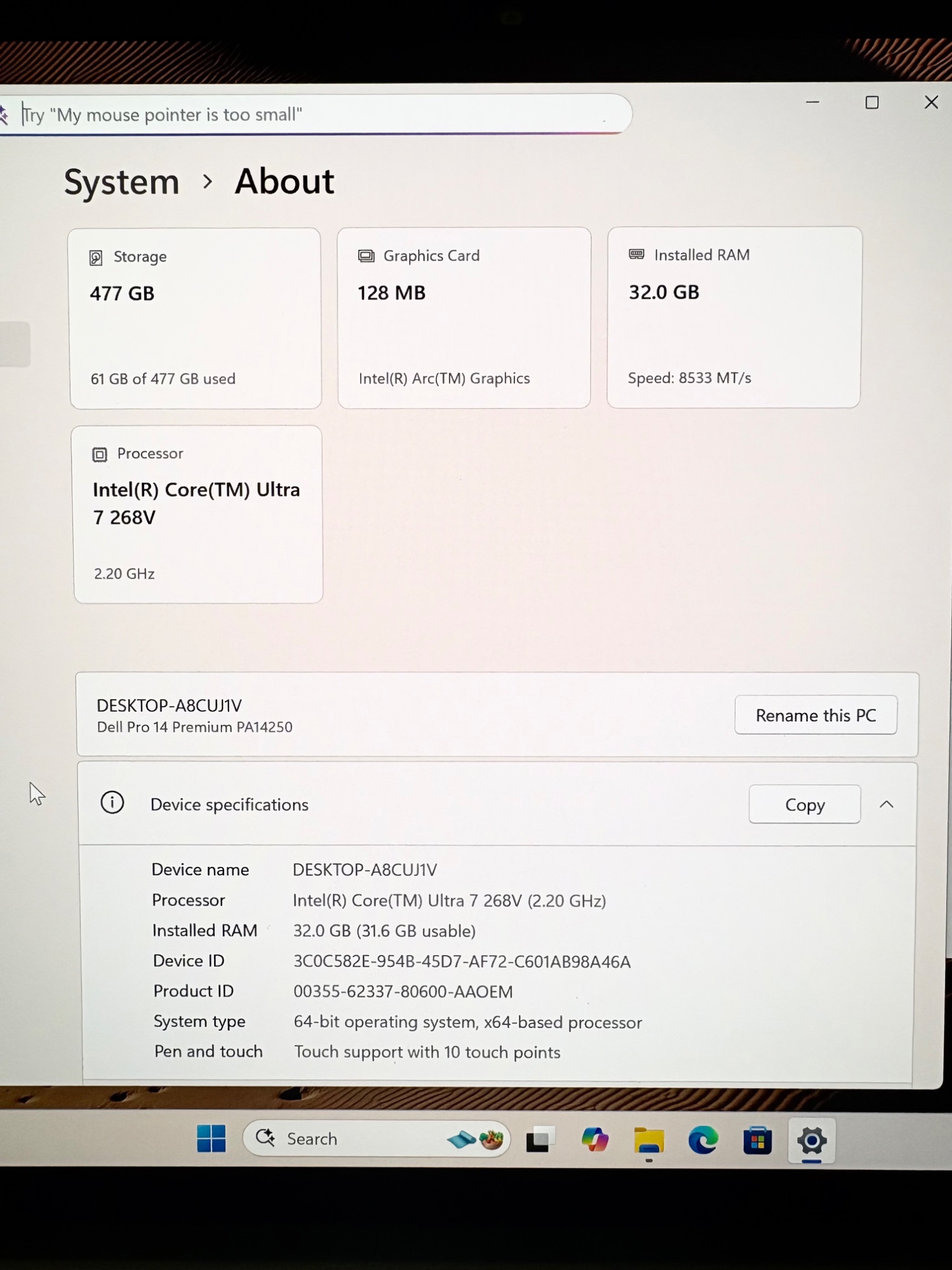
Task: Open File Explorer from the taskbar
Action: tap(648, 1141)
